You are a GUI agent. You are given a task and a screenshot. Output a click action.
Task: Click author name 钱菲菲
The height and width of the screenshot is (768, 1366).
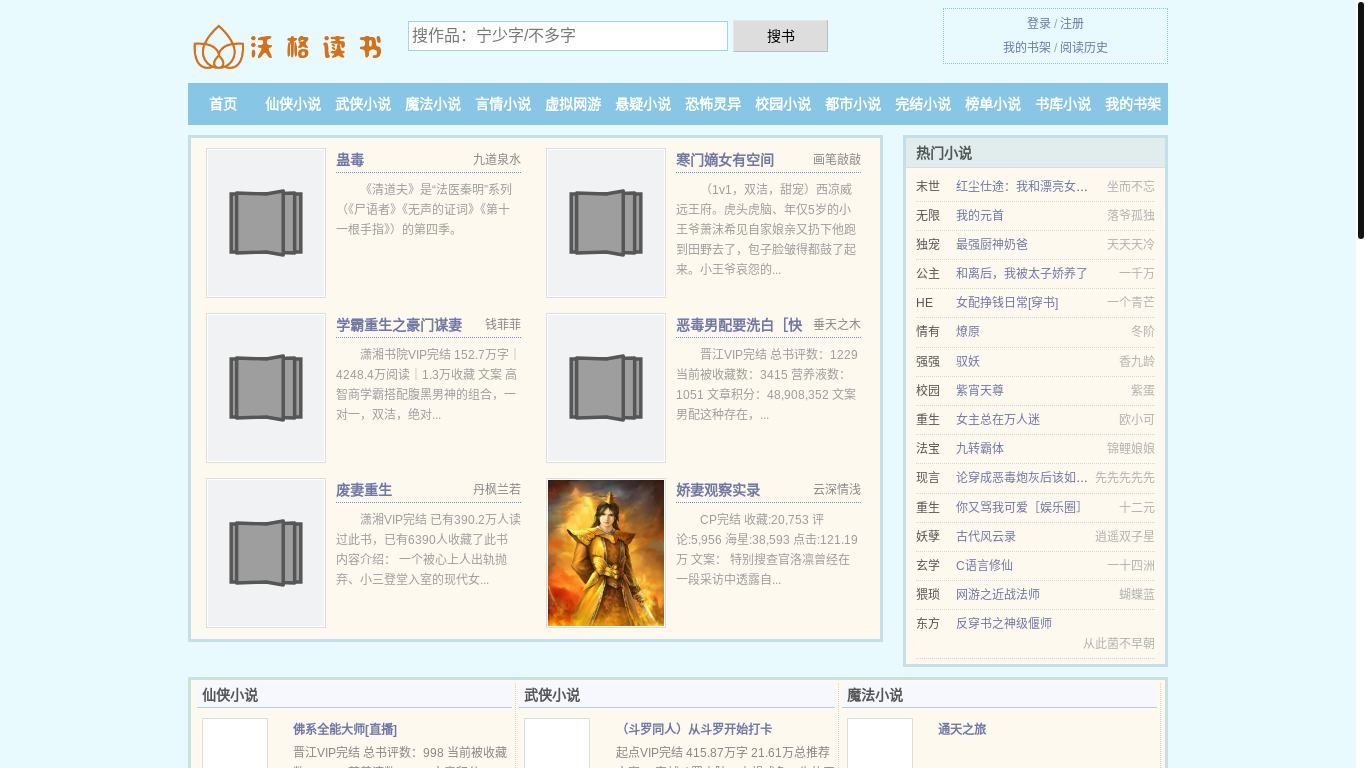pos(503,325)
